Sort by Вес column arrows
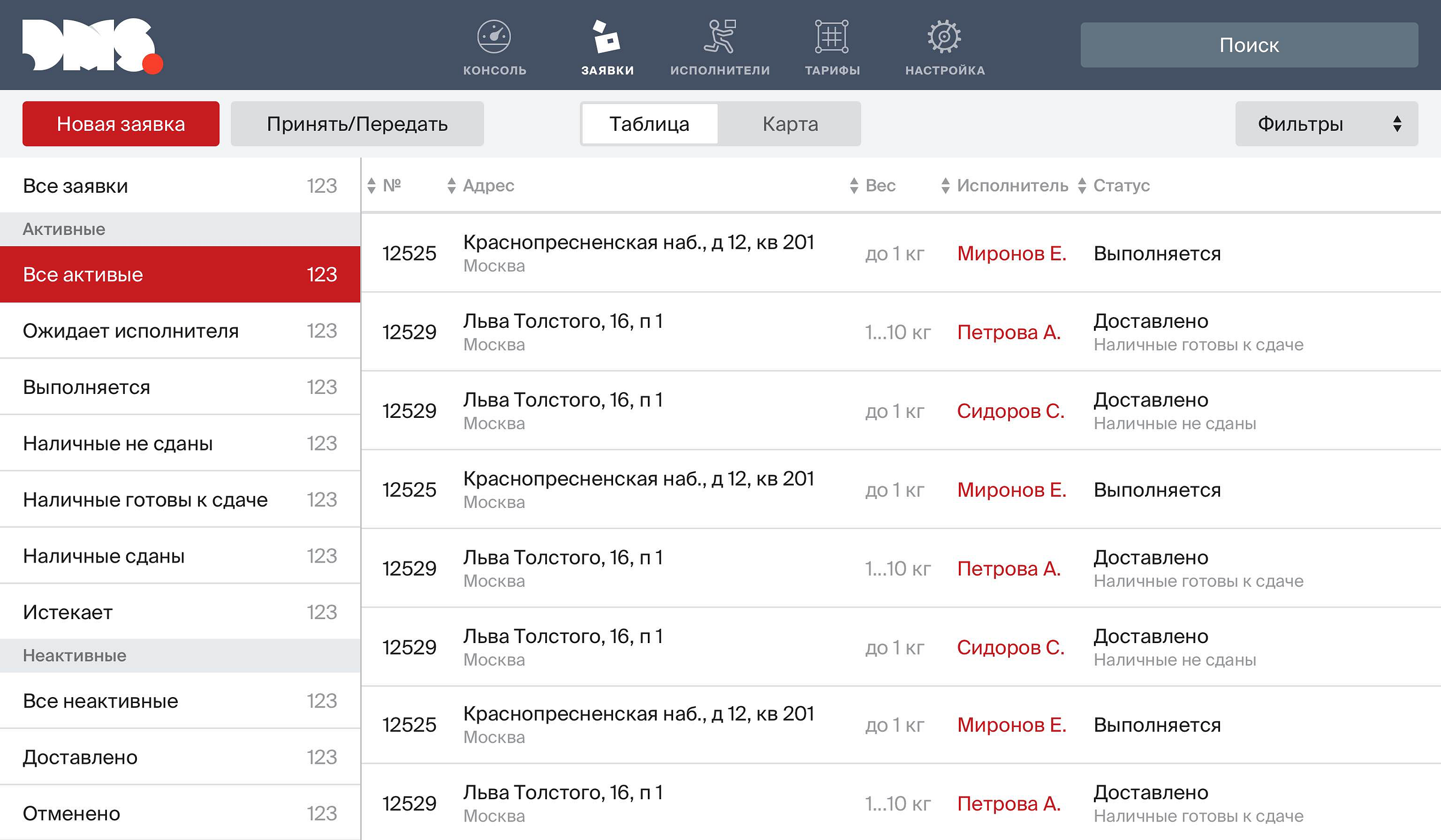The width and height of the screenshot is (1441, 840). (x=854, y=186)
